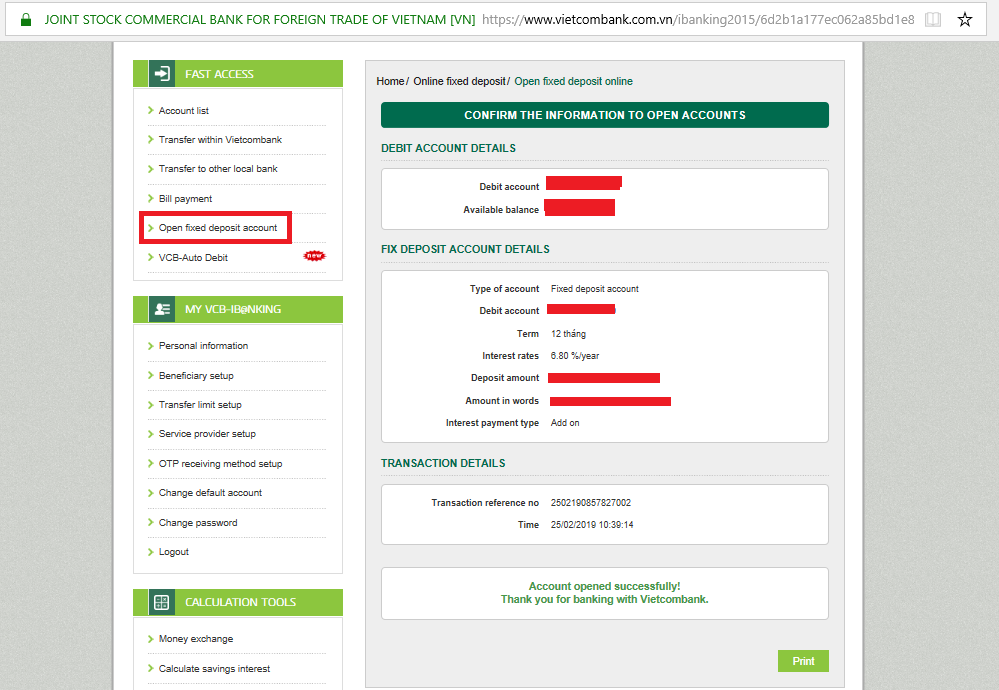Click the arrow bullet beside Account list

(151, 110)
